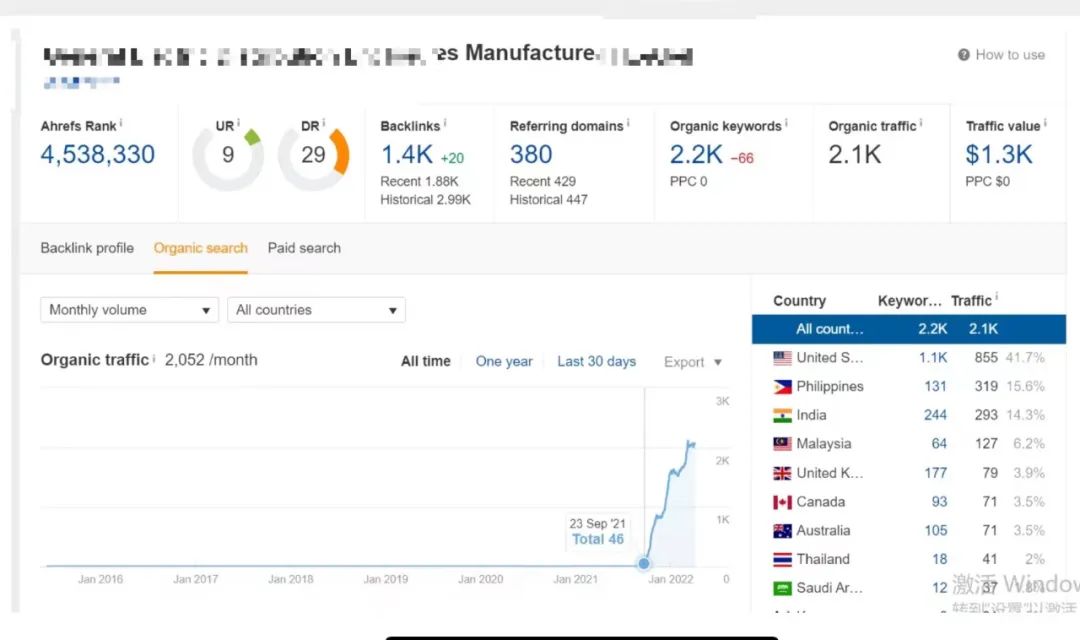Open the Ahrefs Rank value 4,538,330
The image size is (1080, 640).
pos(98,154)
